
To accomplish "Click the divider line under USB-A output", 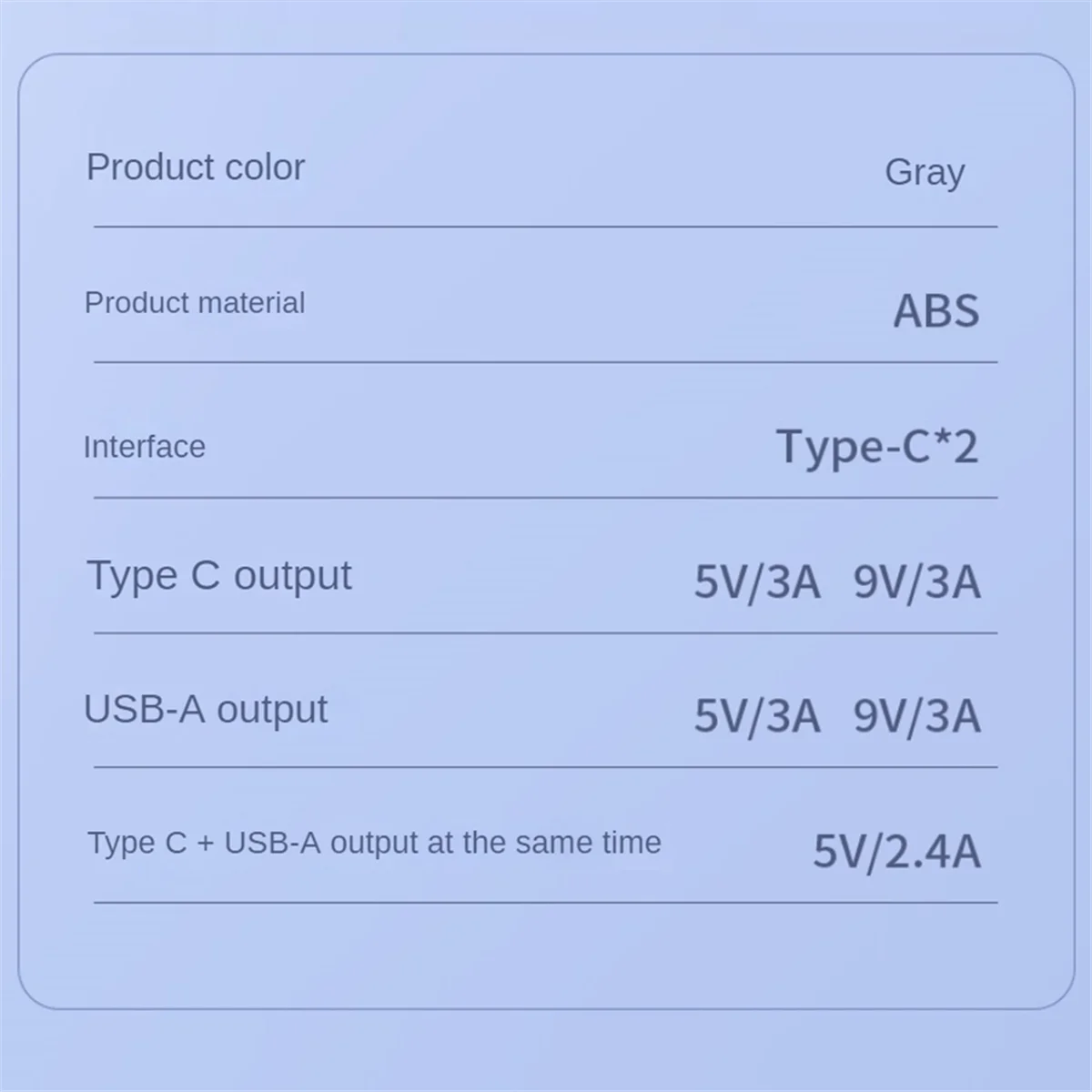I will click(546, 767).
